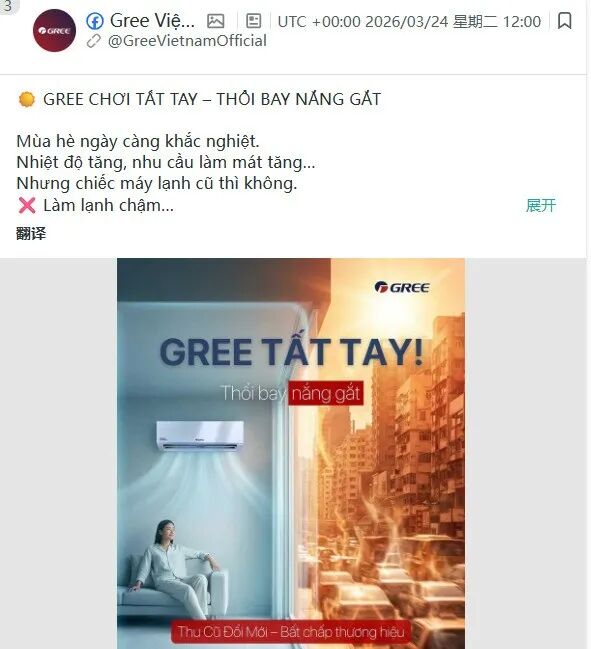Click the number 3 badge at corner
The image size is (591, 649).
click(x=8, y=6)
